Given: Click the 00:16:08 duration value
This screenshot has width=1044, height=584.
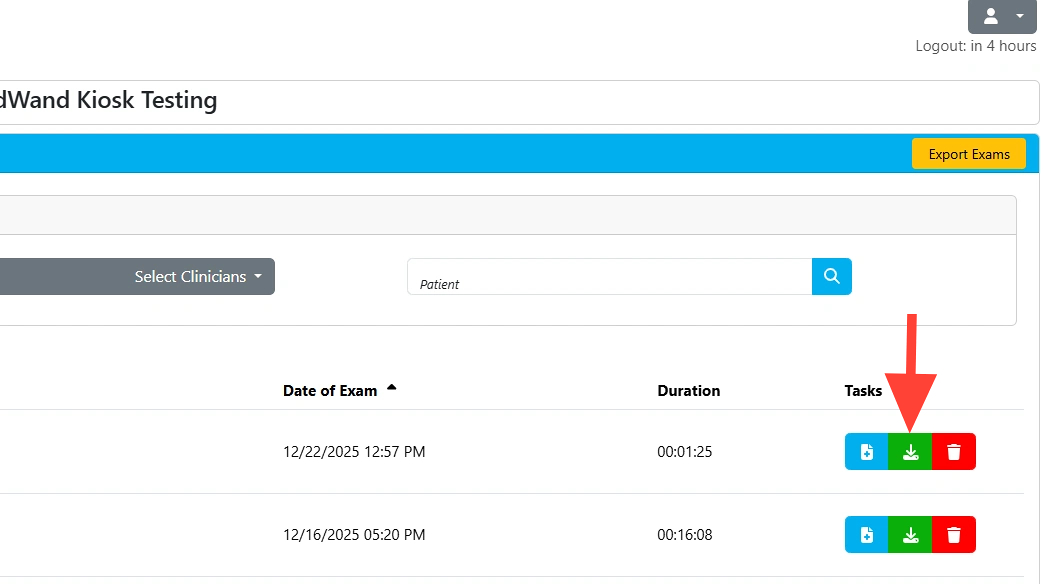Looking at the screenshot, I should point(684,535).
